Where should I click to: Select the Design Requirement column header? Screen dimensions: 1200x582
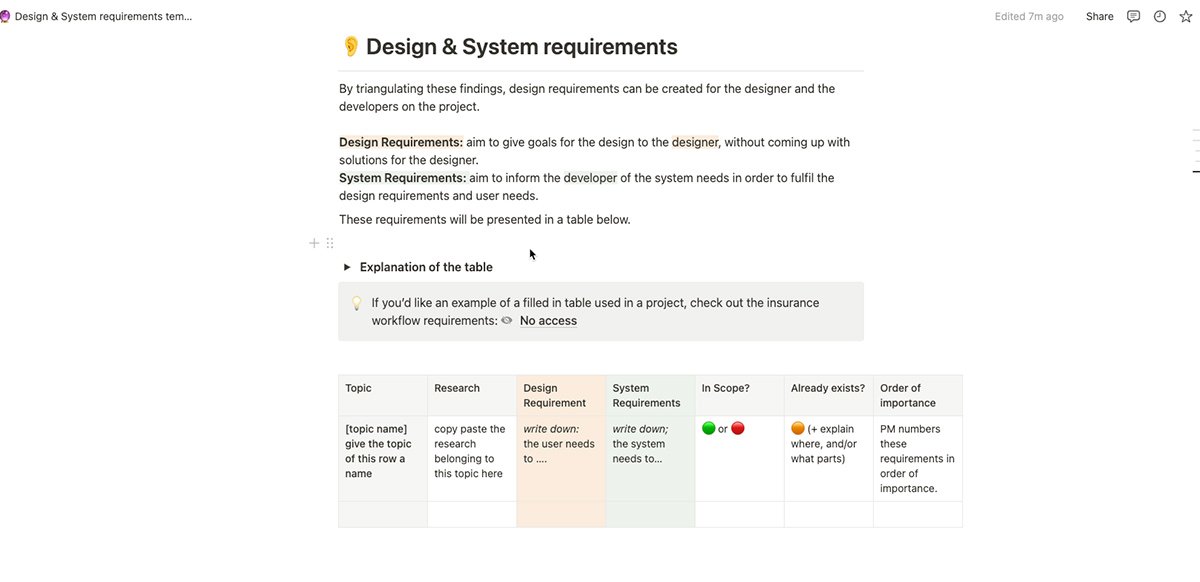[x=560, y=395]
